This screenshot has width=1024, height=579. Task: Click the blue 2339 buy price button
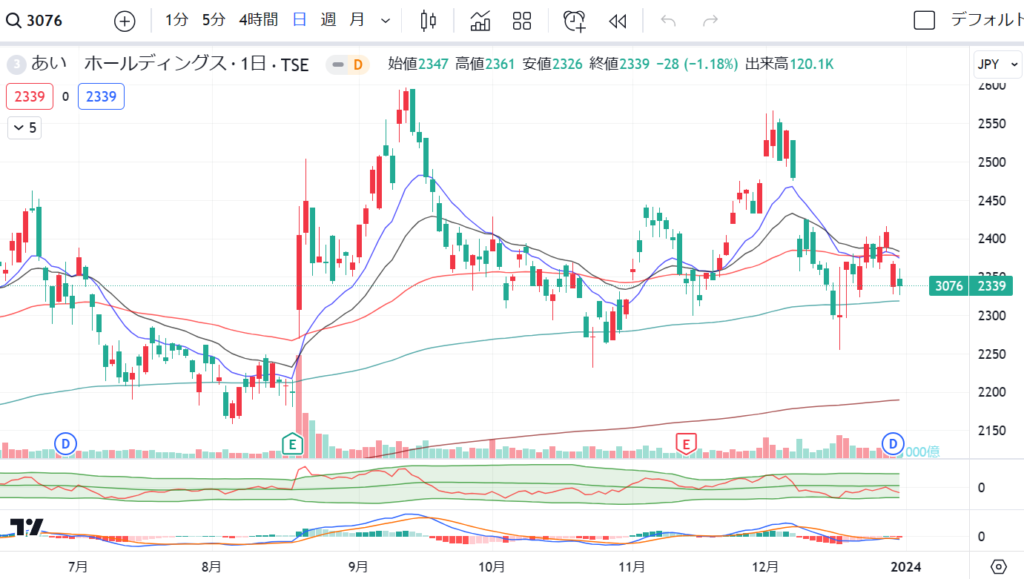pyautogui.click(x=100, y=97)
